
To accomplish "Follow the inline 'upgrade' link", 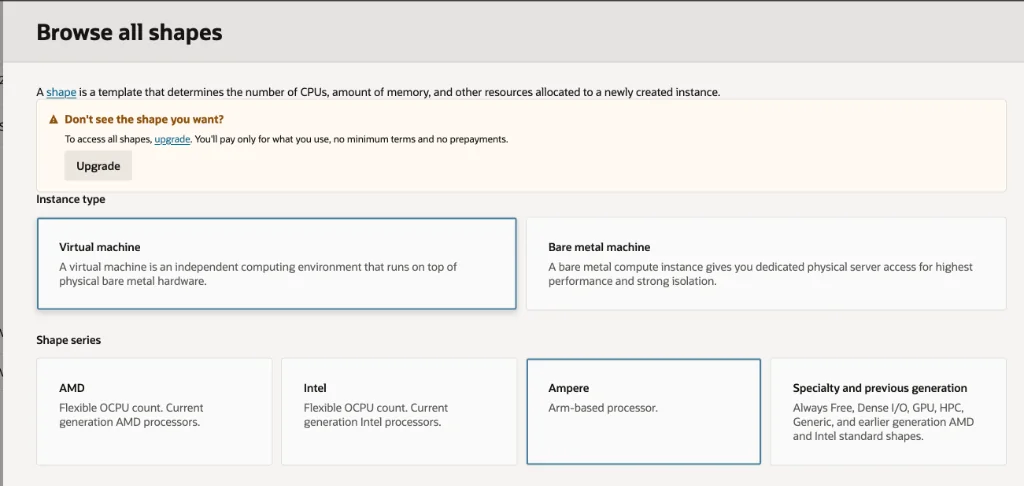I will (x=172, y=140).
